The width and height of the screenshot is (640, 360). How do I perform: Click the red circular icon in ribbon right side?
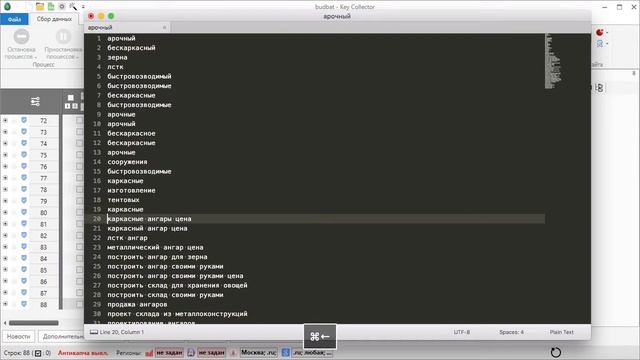click(599, 32)
